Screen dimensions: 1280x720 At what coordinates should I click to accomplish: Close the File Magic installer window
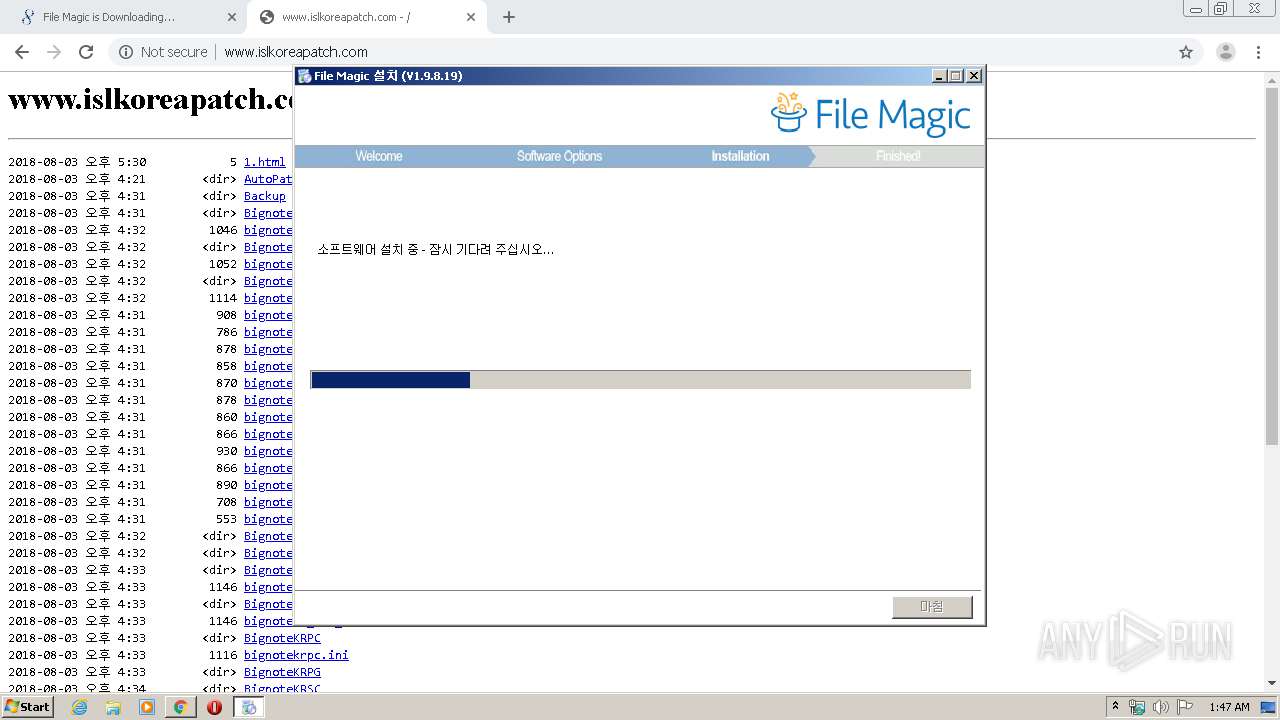click(974, 76)
